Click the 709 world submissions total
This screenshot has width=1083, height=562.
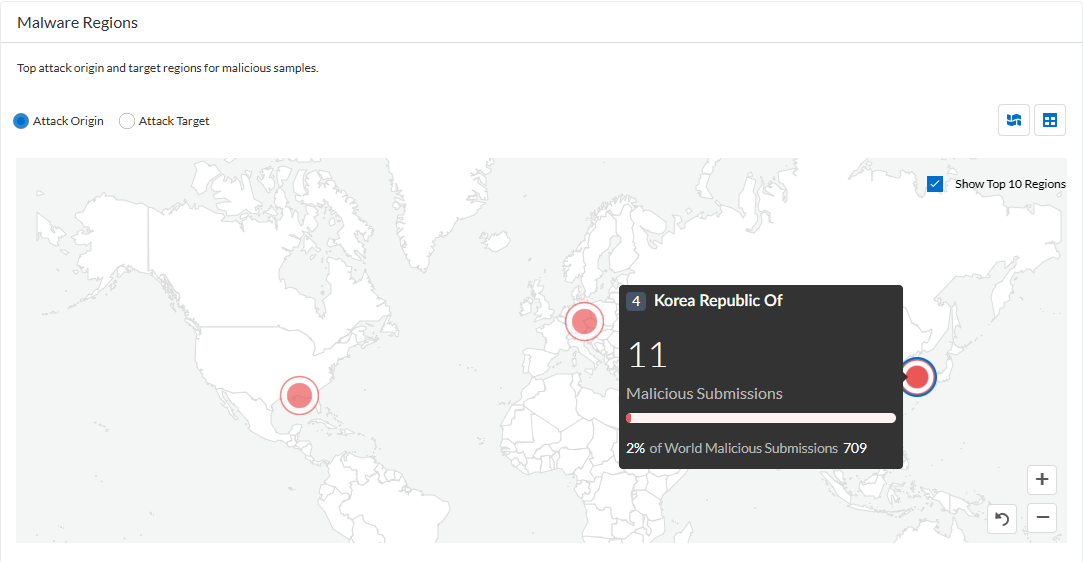[855, 448]
